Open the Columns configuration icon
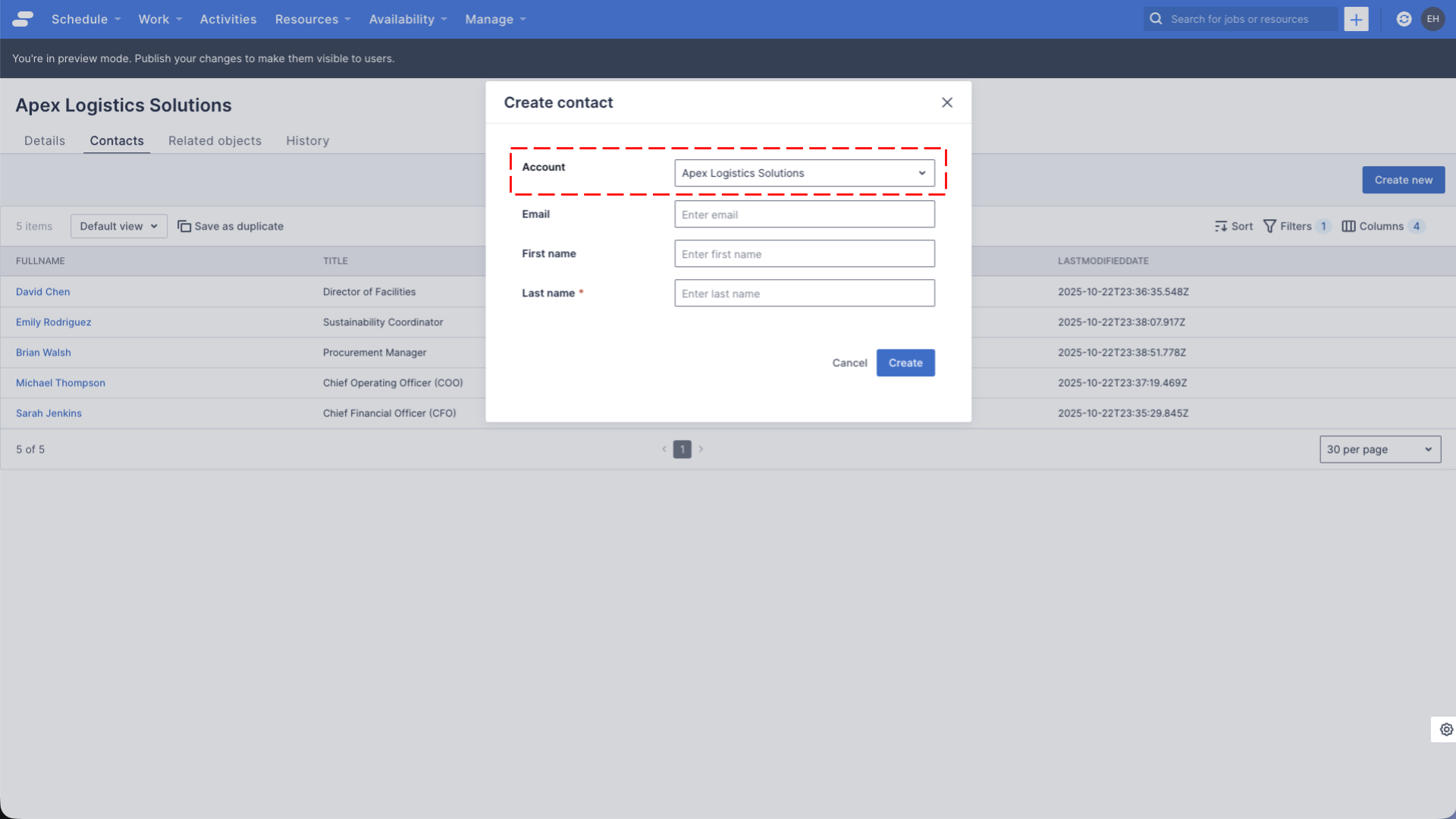Viewport: 1456px width, 819px height. click(1349, 226)
